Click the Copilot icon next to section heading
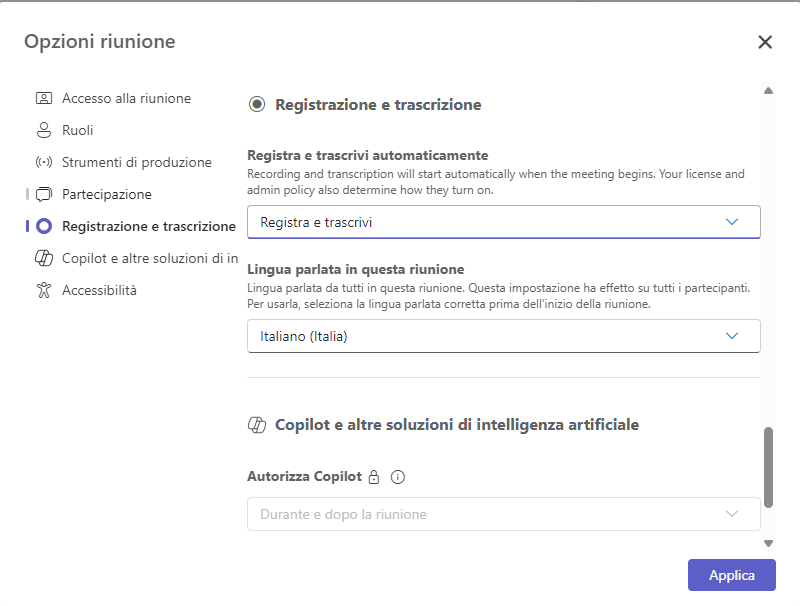800x606 pixels. tap(257, 424)
